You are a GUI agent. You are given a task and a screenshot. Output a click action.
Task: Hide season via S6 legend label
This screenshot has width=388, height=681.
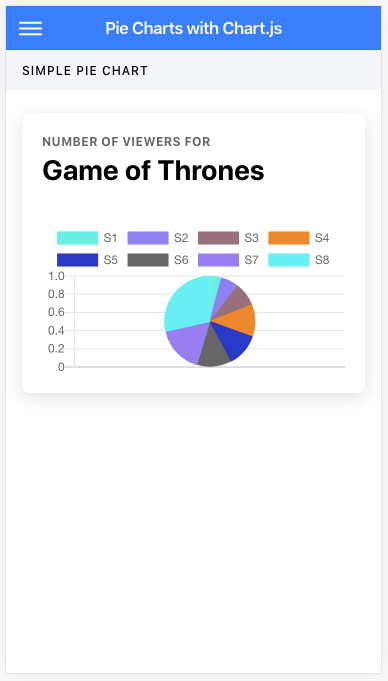[x=181, y=260]
